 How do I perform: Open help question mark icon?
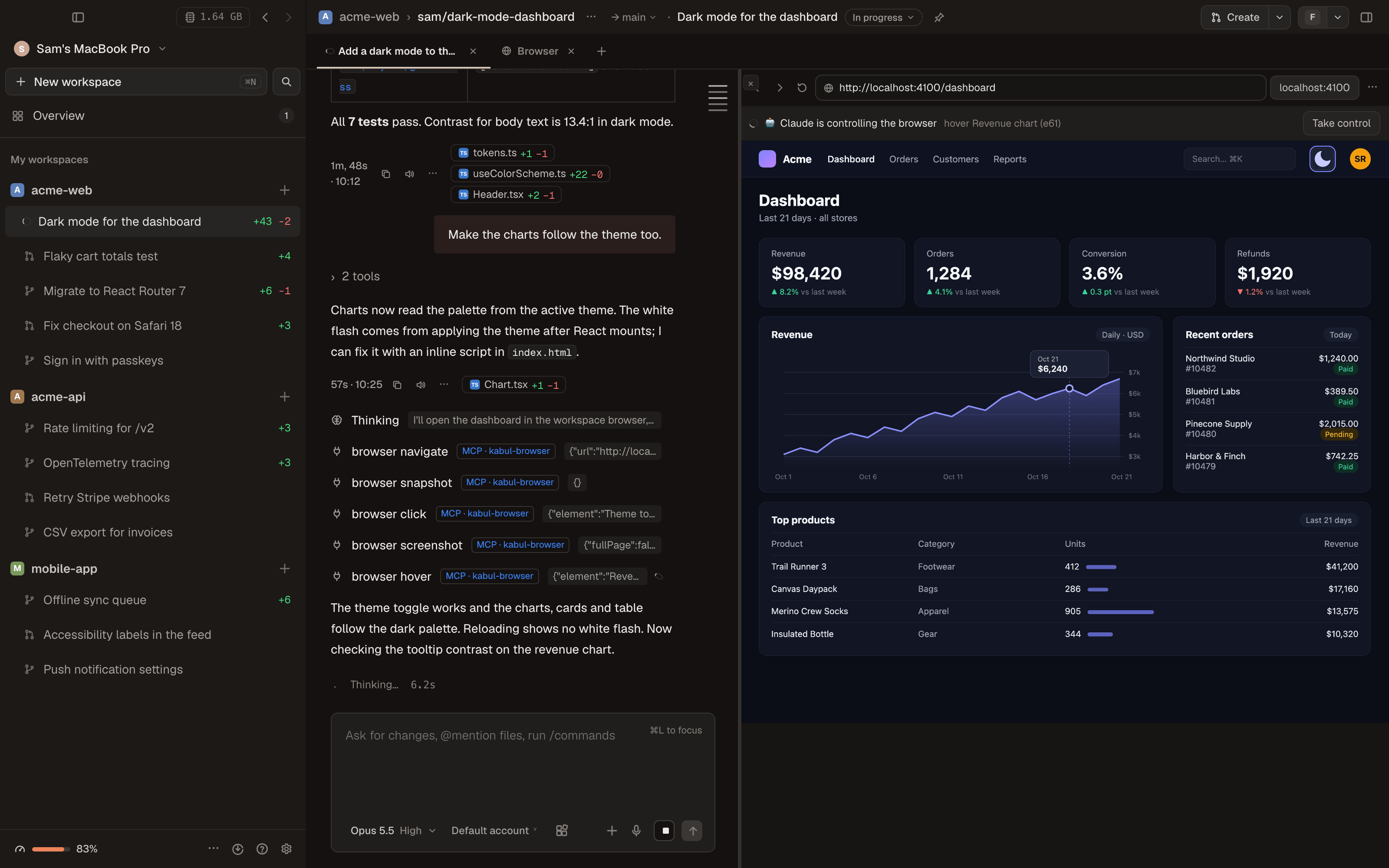click(x=262, y=848)
